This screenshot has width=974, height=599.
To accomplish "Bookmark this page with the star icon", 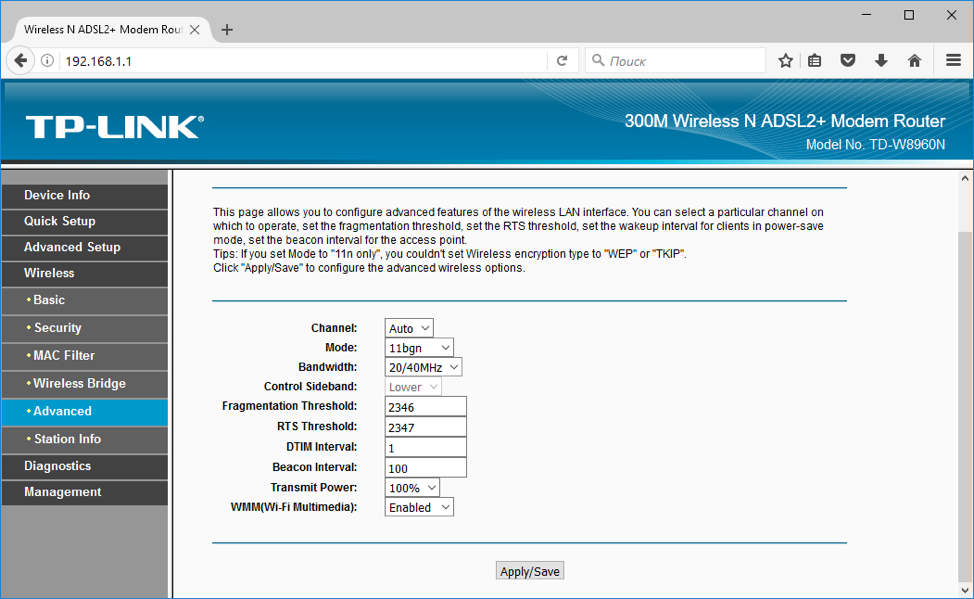I will (786, 61).
